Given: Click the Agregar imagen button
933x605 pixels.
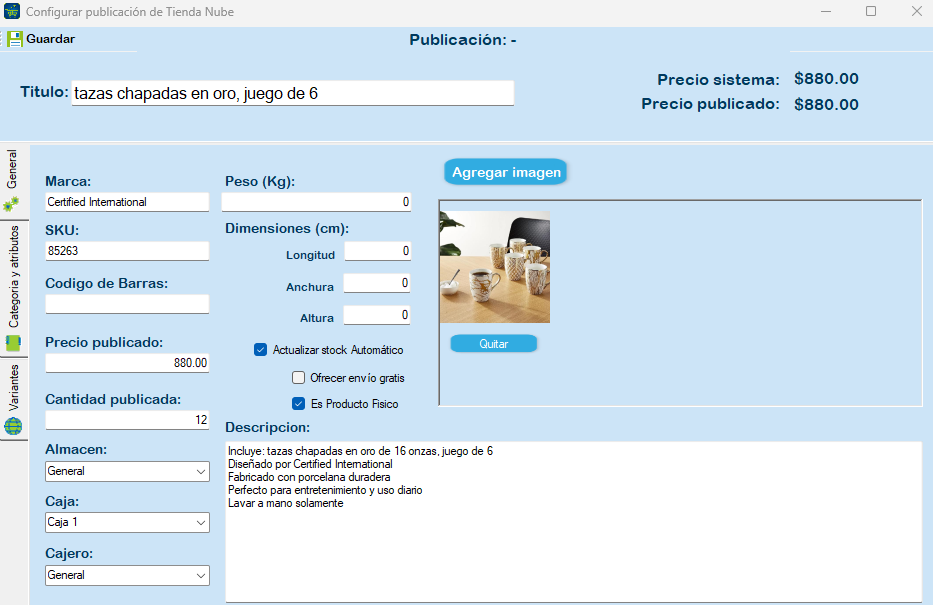Looking at the screenshot, I should click(x=505, y=172).
